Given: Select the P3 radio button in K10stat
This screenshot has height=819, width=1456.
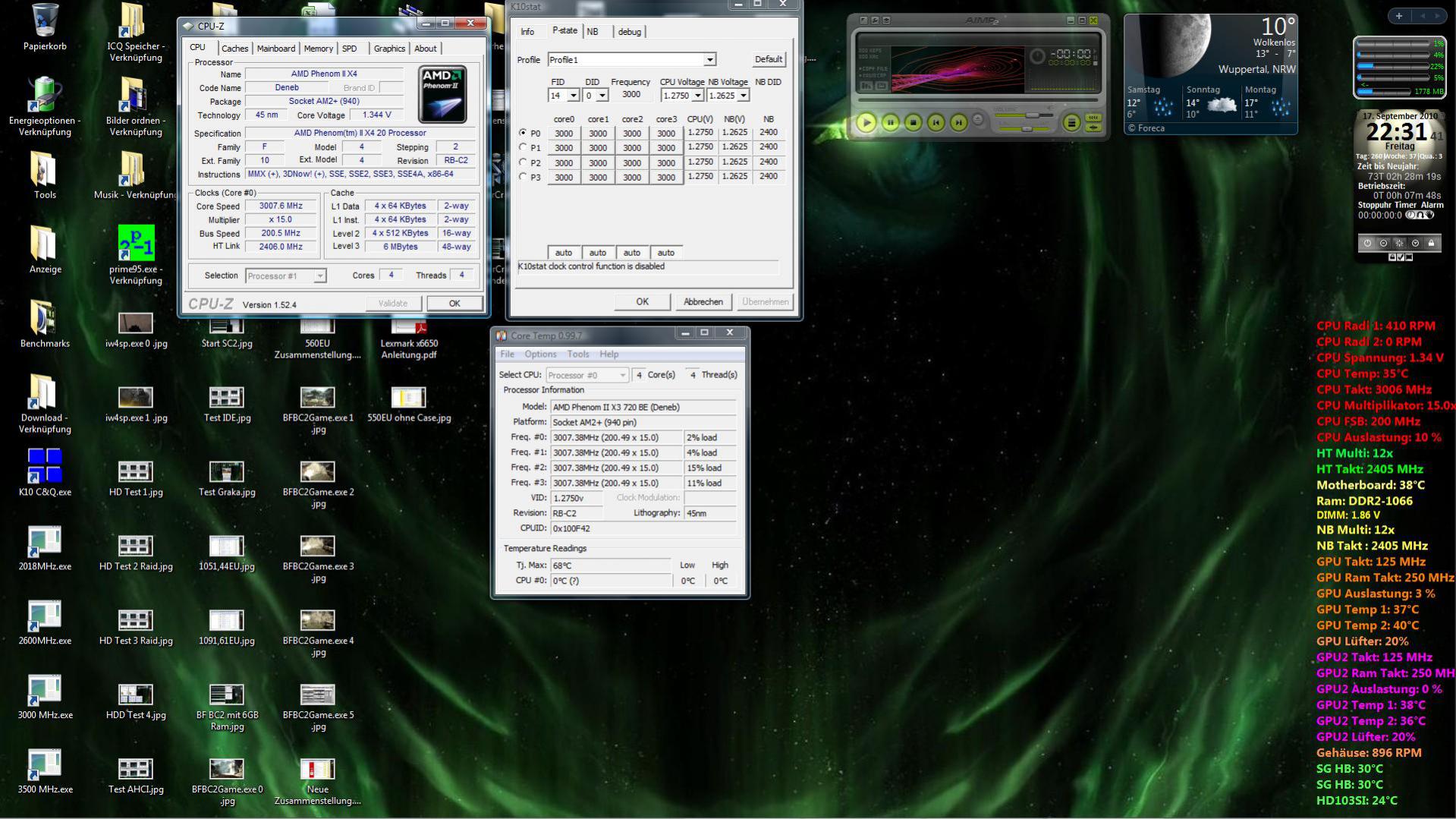Looking at the screenshot, I should tap(523, 177).
